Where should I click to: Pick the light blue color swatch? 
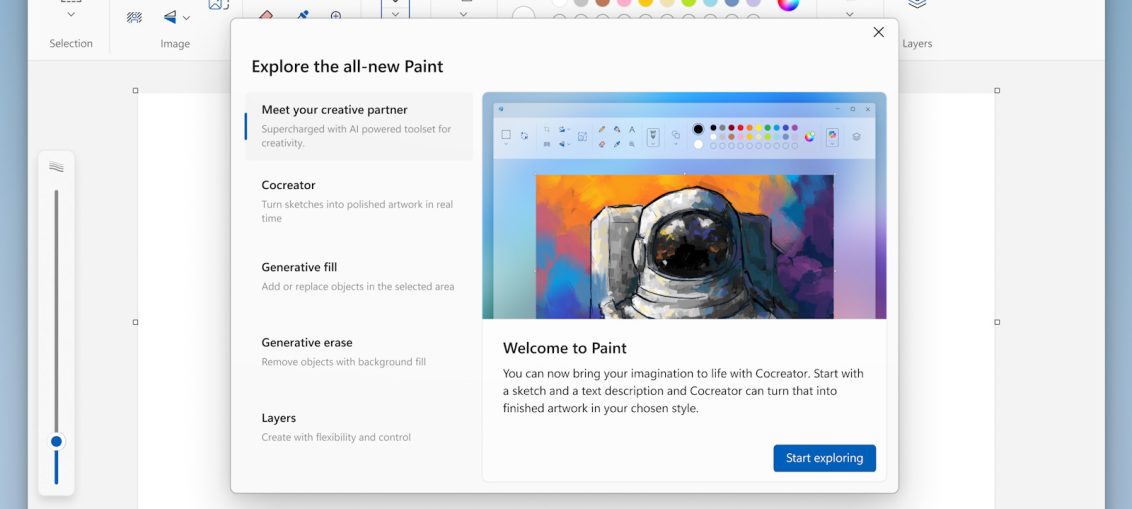pos(710,2)
